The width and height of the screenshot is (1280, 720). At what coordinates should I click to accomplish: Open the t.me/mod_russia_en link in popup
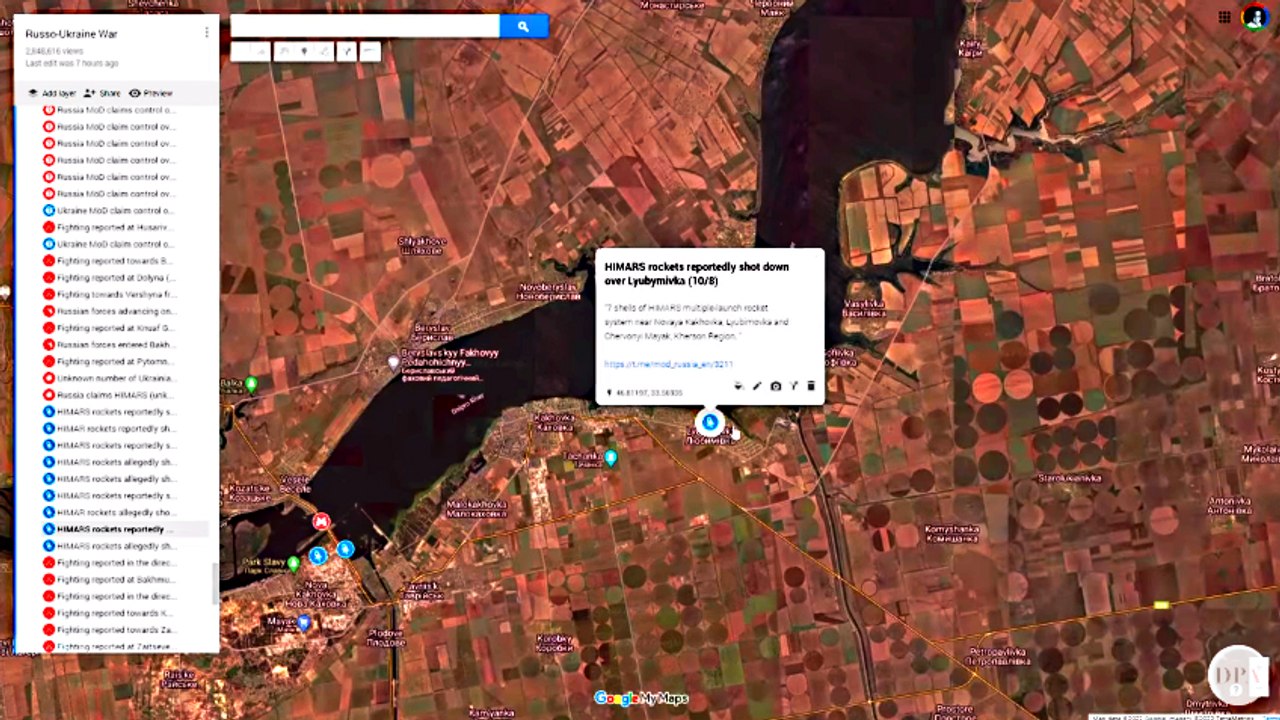coord(668,364)
